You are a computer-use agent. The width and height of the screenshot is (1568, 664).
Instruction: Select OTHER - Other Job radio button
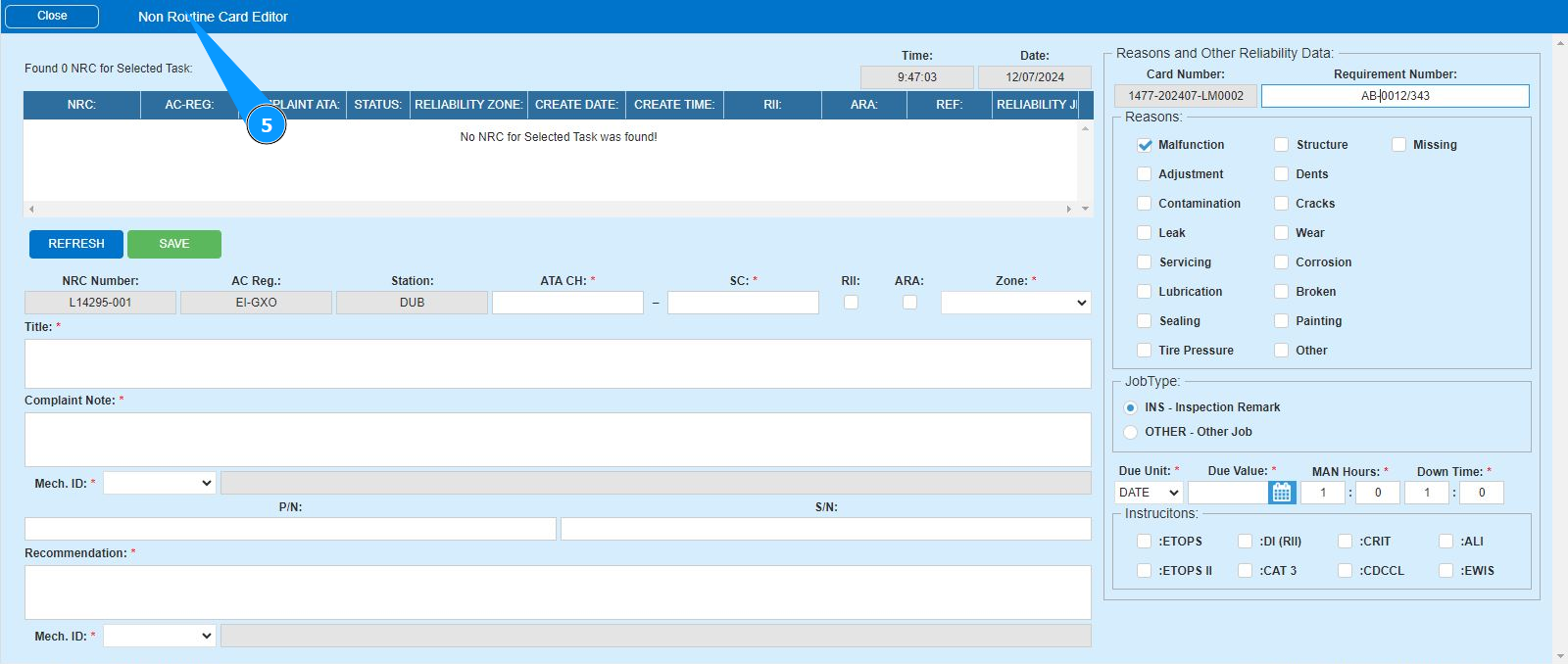point(1130,432)
